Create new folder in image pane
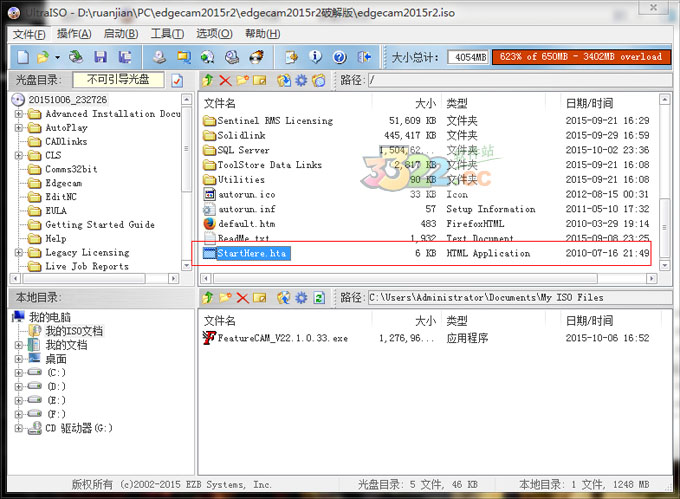Image resolution: width=680 pixels, height=499 pixels. [x=242, y=80]
